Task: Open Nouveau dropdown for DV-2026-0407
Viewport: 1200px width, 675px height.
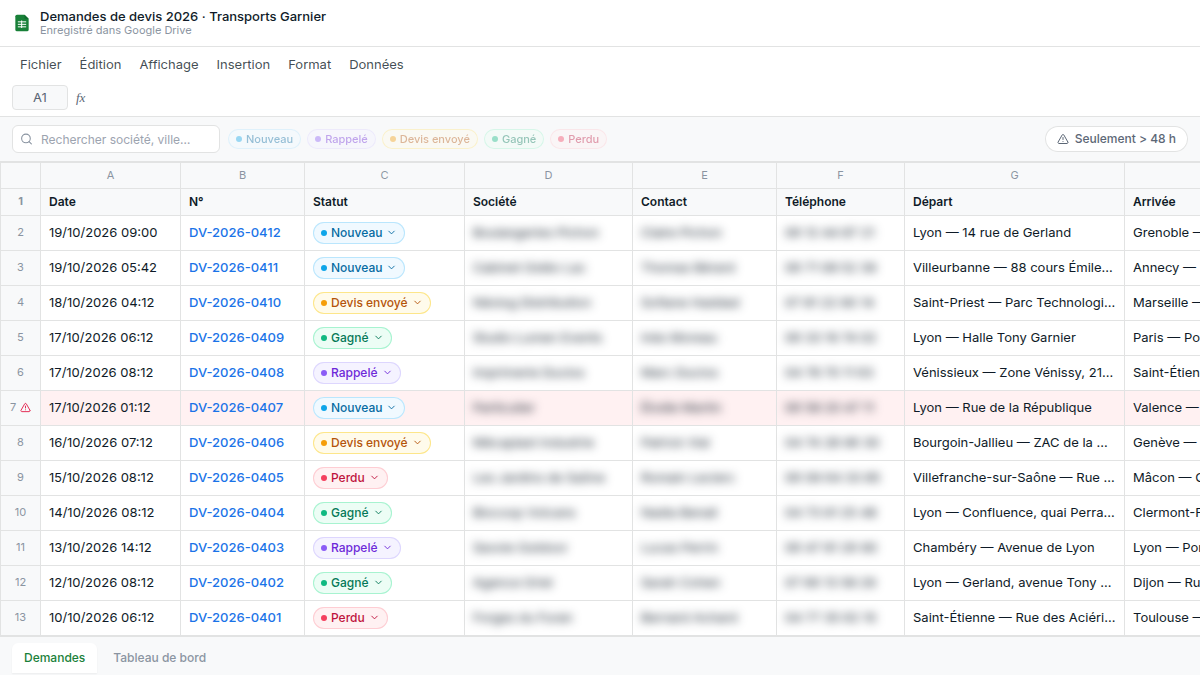Action: (359, 408)
